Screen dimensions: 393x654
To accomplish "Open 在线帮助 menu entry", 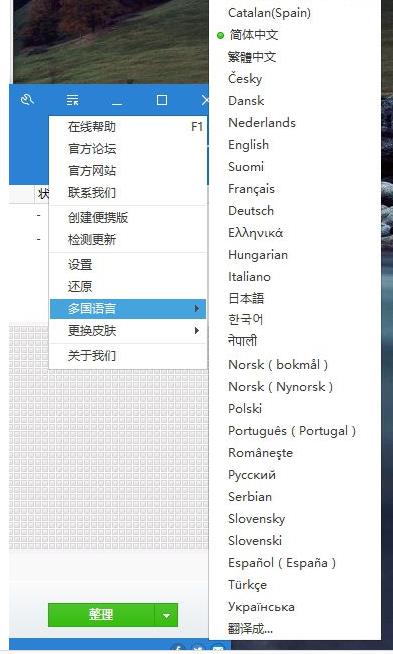I will 128,127.
